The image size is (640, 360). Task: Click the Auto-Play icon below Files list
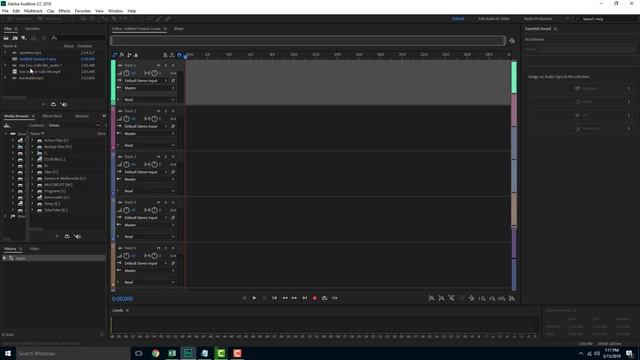(64, 104)
